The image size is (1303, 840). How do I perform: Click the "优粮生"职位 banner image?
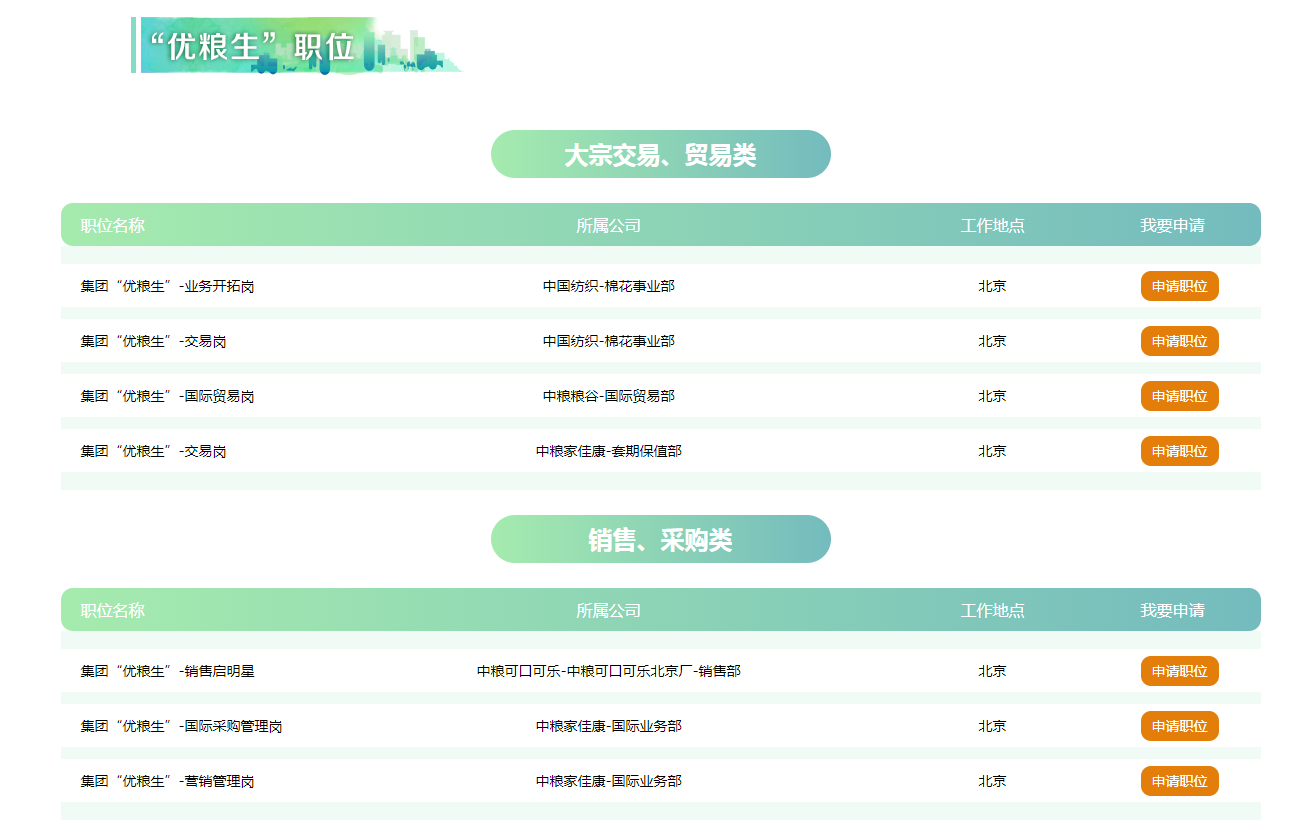tap(297, 45)
